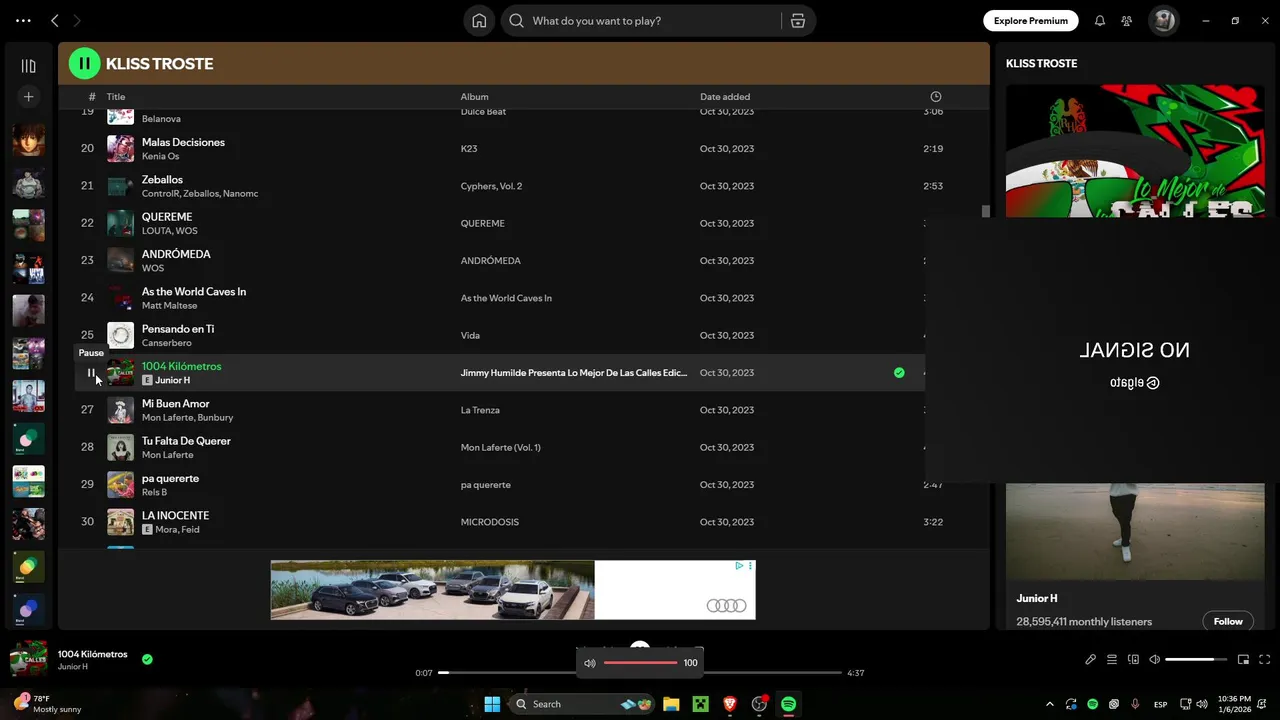The width and height of the screenshot is (1280, 720).
Task: Select the track Tu Falta De Querer
Action: point(186,440)
